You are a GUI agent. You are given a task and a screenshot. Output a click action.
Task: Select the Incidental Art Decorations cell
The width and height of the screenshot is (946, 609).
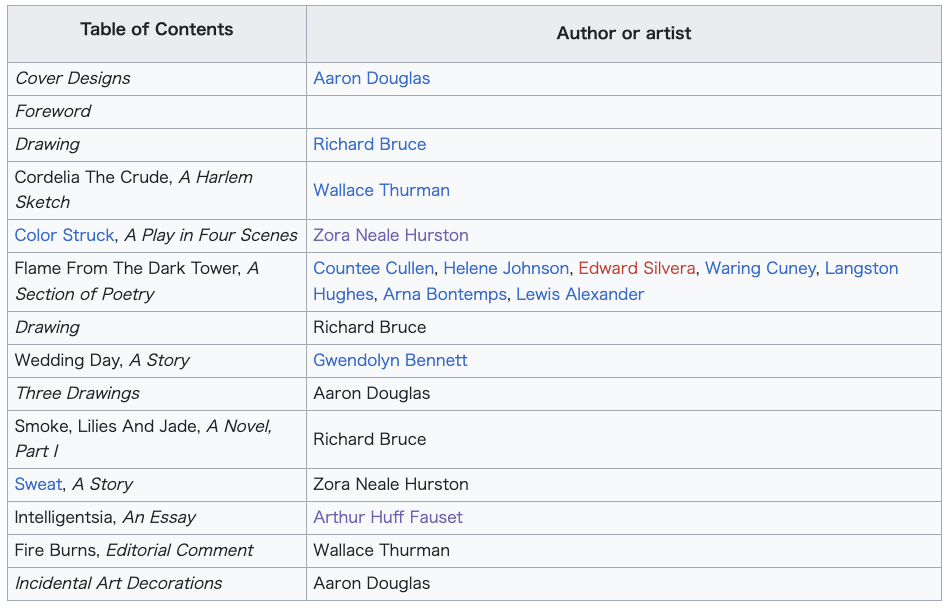157,584
